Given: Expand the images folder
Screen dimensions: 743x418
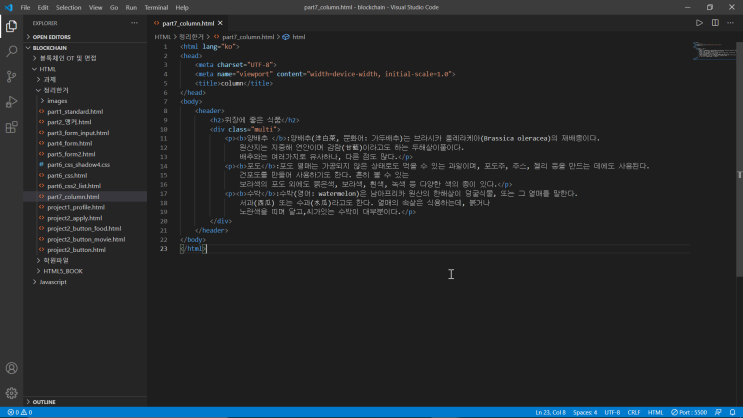Looking at the screenshot, I should (x=85, y=101).
